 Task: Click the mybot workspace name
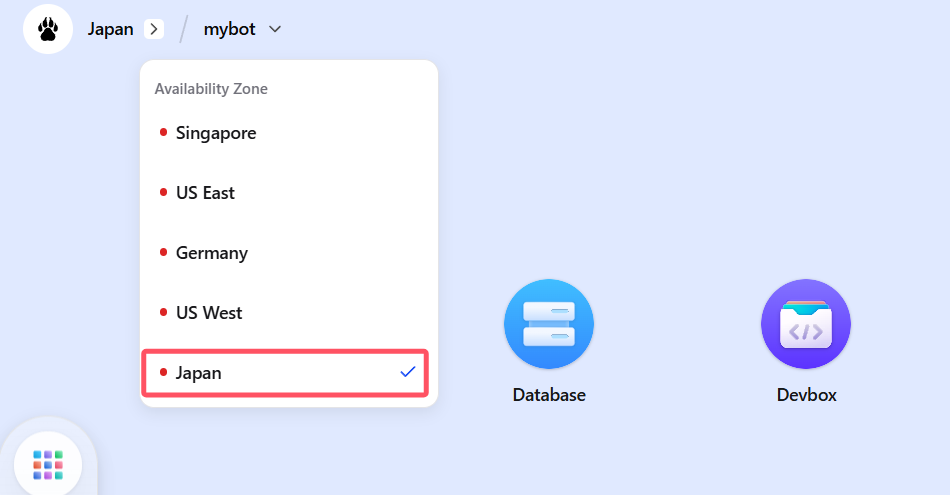[x=230, y=29]
